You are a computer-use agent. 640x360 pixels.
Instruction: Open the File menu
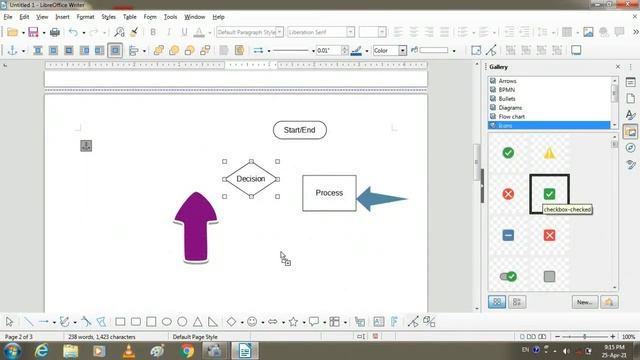(8, 17)
